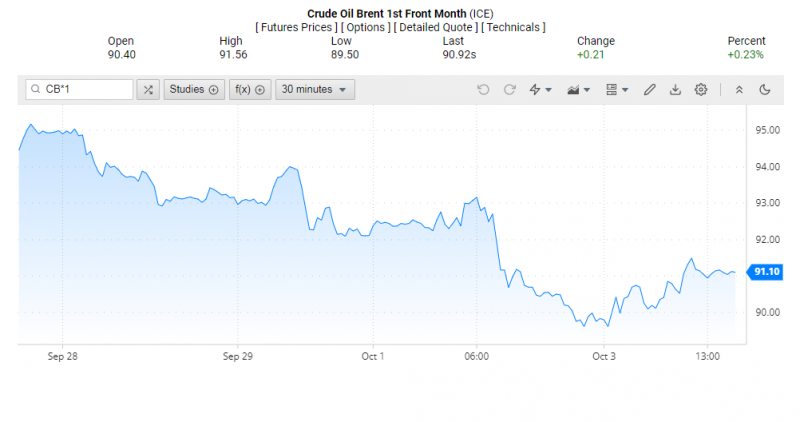Switch to the Technicals link
This screenshot has height=422, width=800.
[x=513, y=27]
